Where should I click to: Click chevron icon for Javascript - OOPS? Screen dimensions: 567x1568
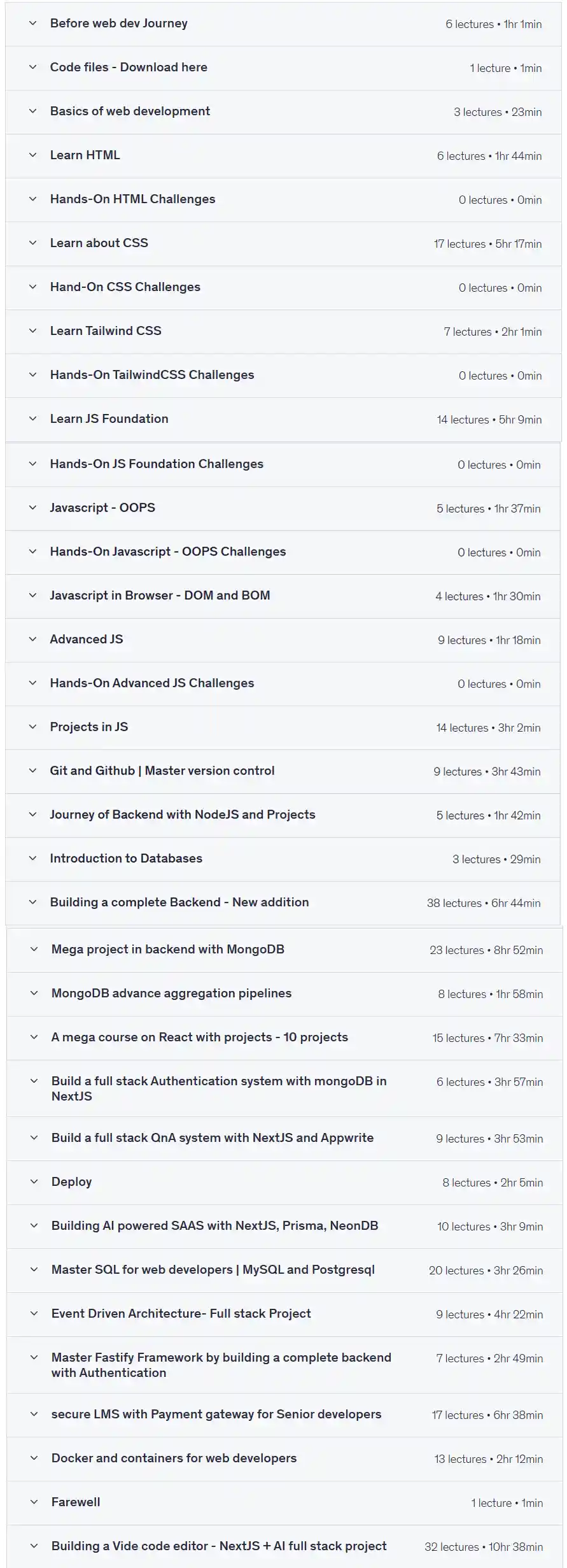[x=33, y=508]
